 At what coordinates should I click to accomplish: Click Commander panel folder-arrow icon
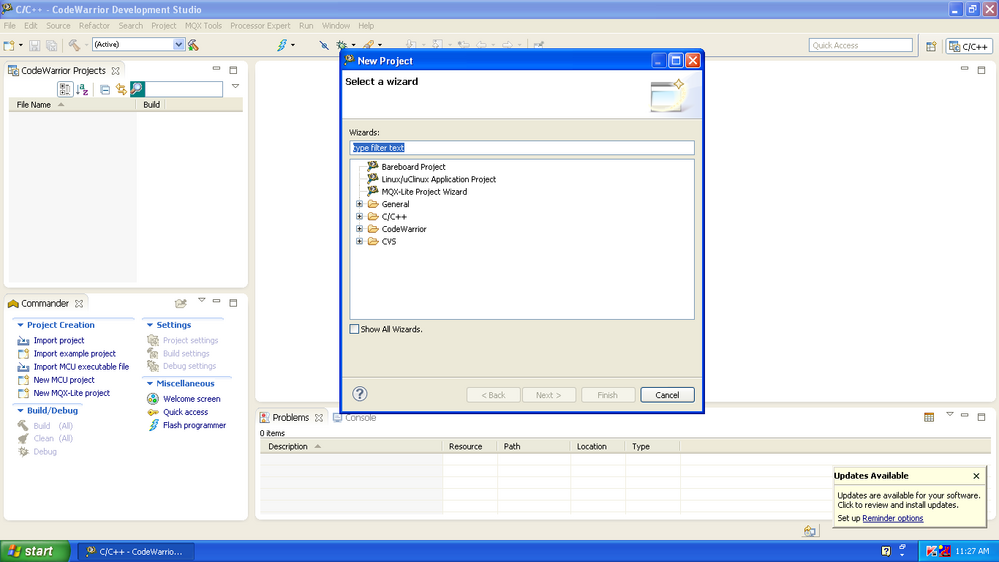(x=181, y=303)
